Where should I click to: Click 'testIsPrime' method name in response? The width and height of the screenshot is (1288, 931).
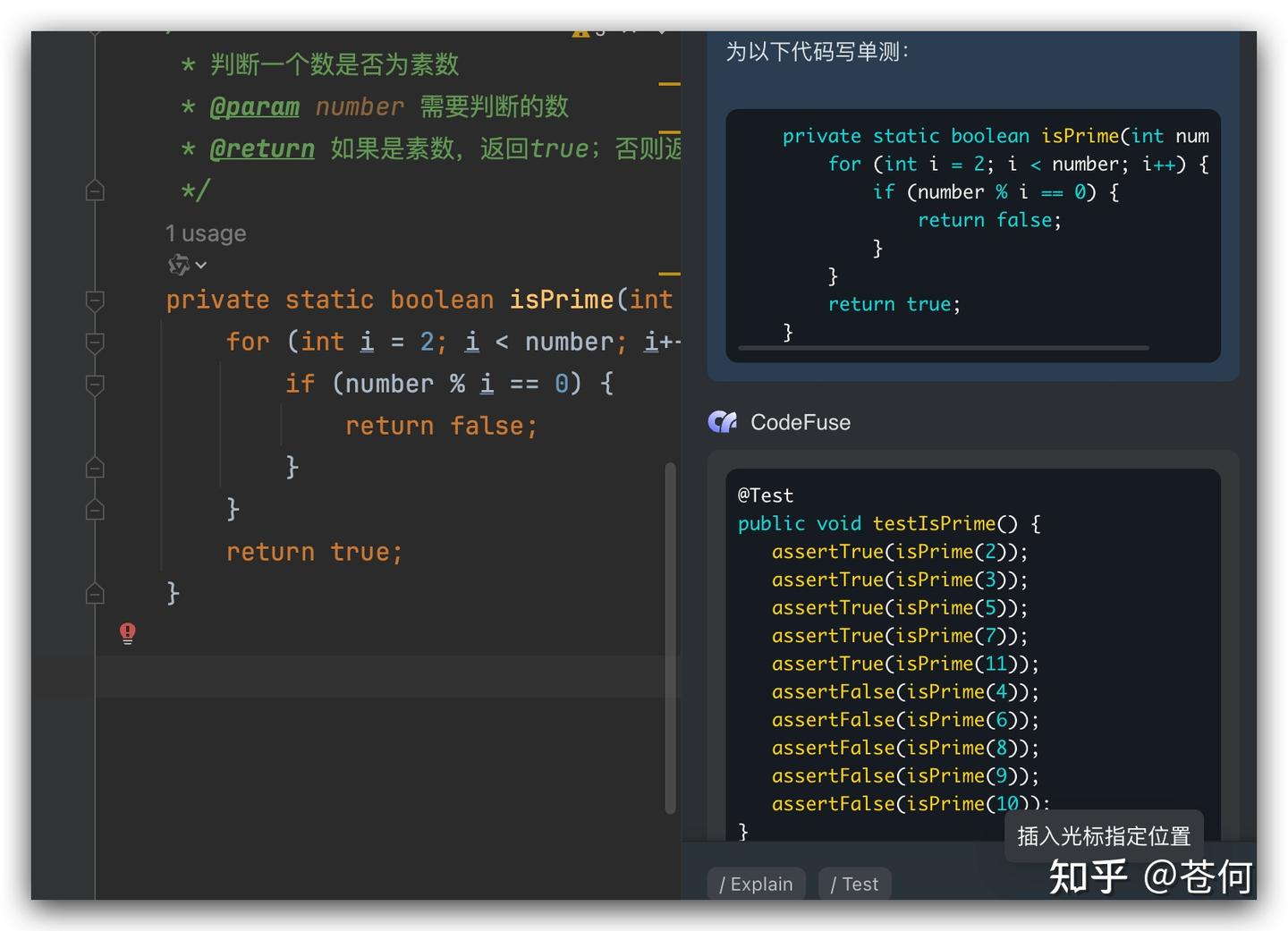coord(934,523)
